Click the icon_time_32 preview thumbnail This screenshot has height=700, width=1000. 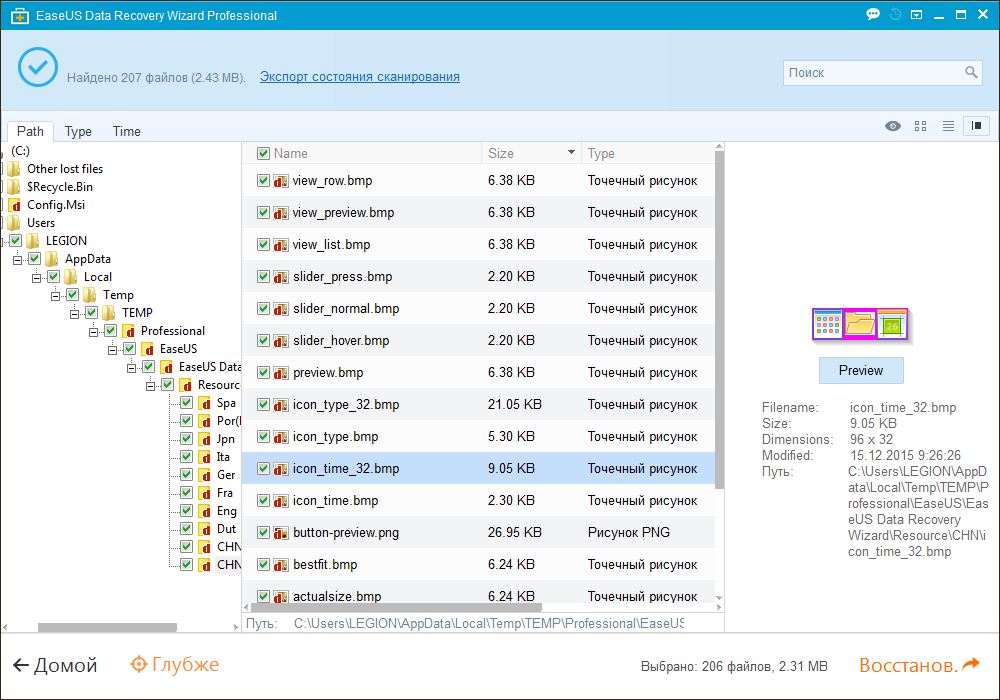[860, 325]
